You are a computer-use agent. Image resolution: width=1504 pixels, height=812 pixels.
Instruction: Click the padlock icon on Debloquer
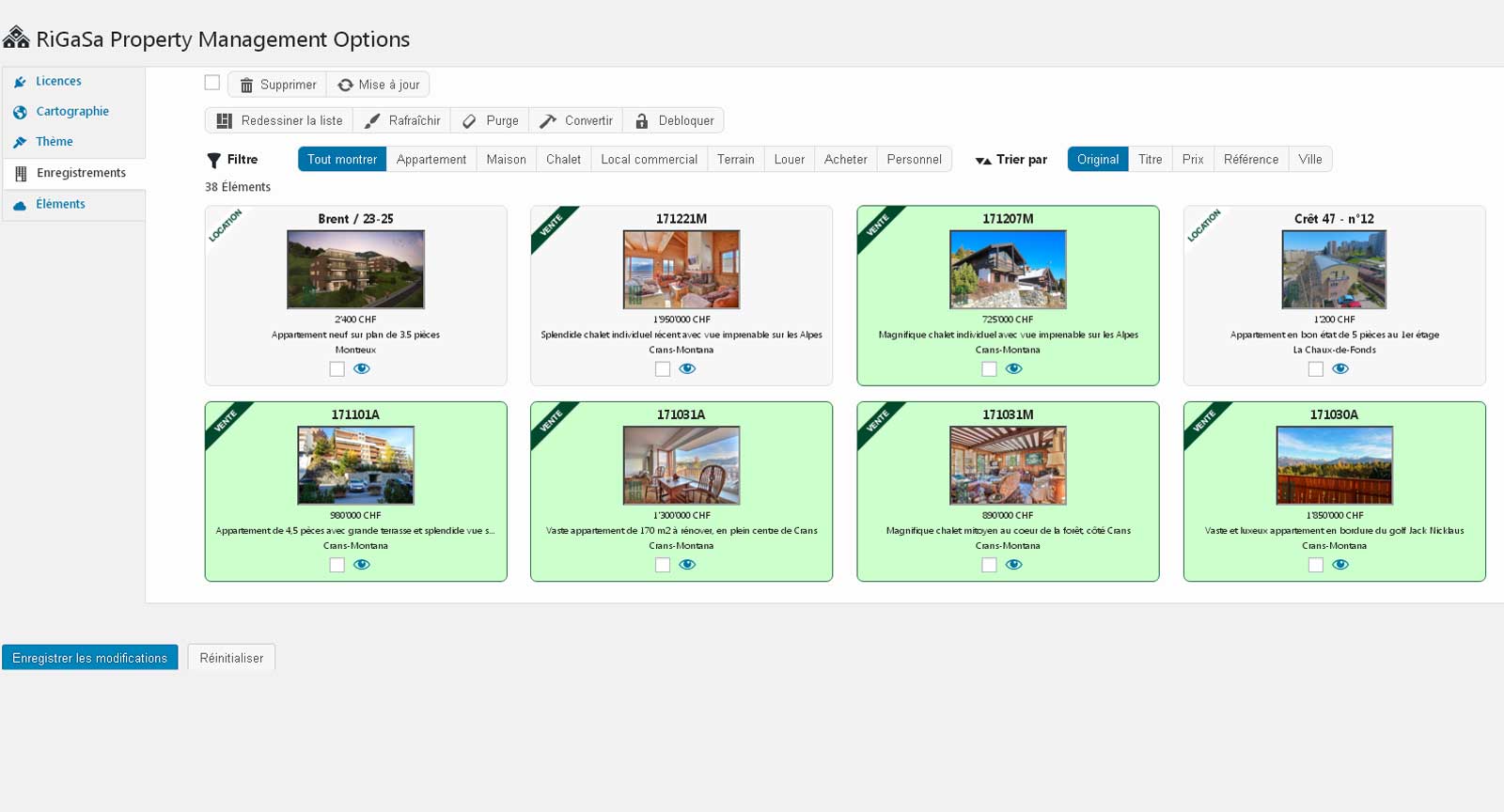(x=642, y=121)
